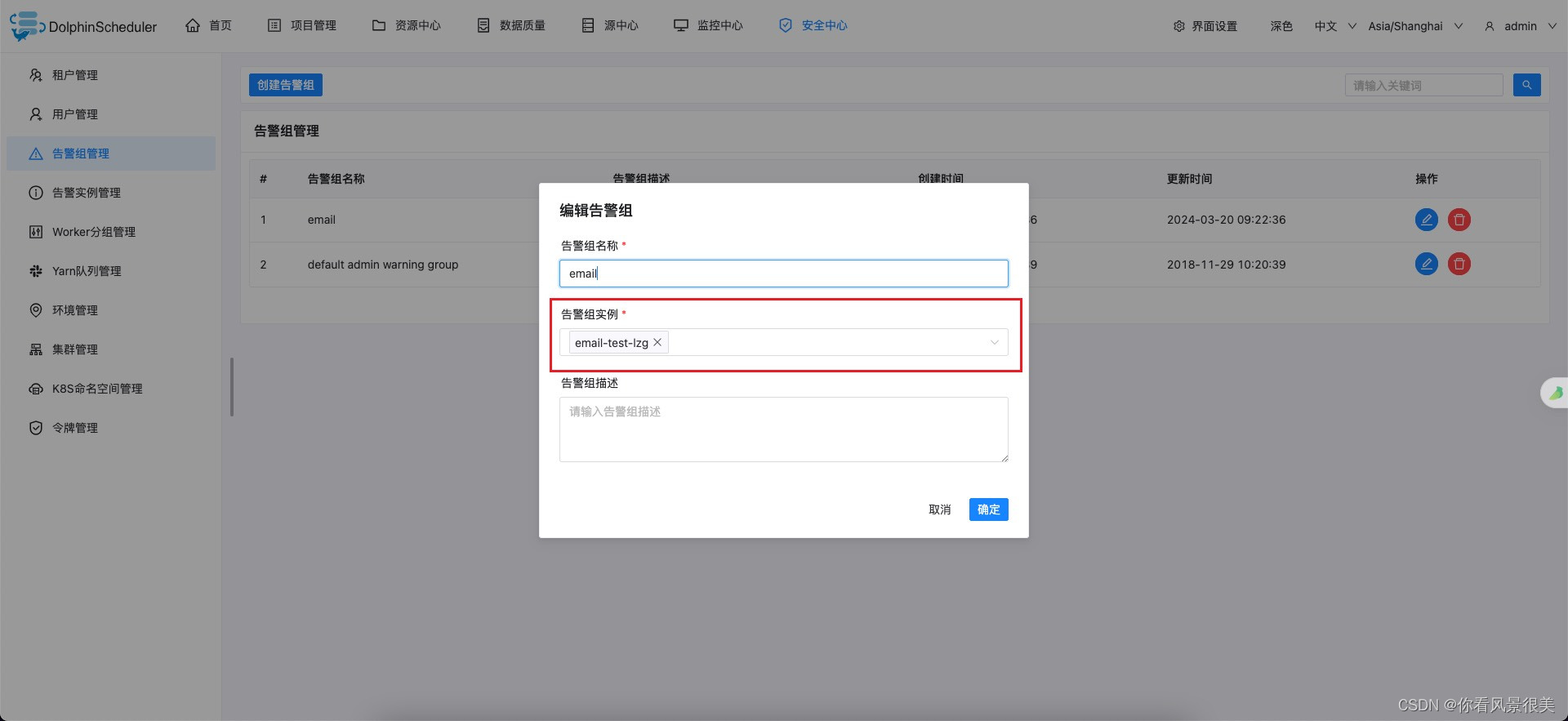Screen dimensions: 1568x721
Task: Open 资源中心 resource center
Action: point(407,26)
